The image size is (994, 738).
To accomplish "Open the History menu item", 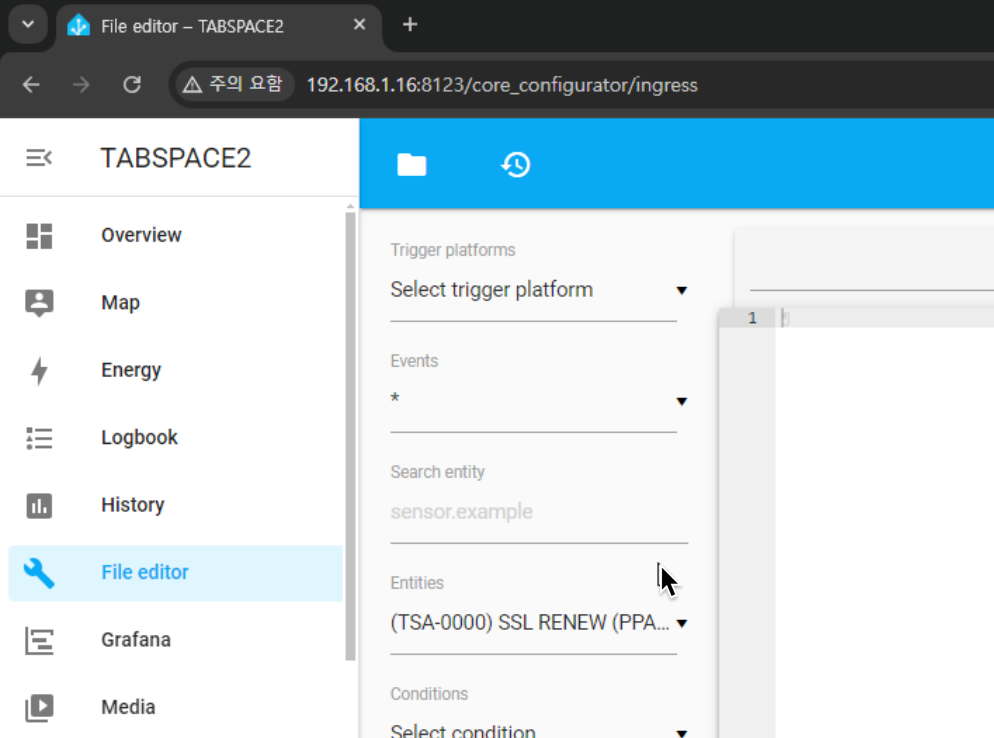I will click(x=176, y=505).
